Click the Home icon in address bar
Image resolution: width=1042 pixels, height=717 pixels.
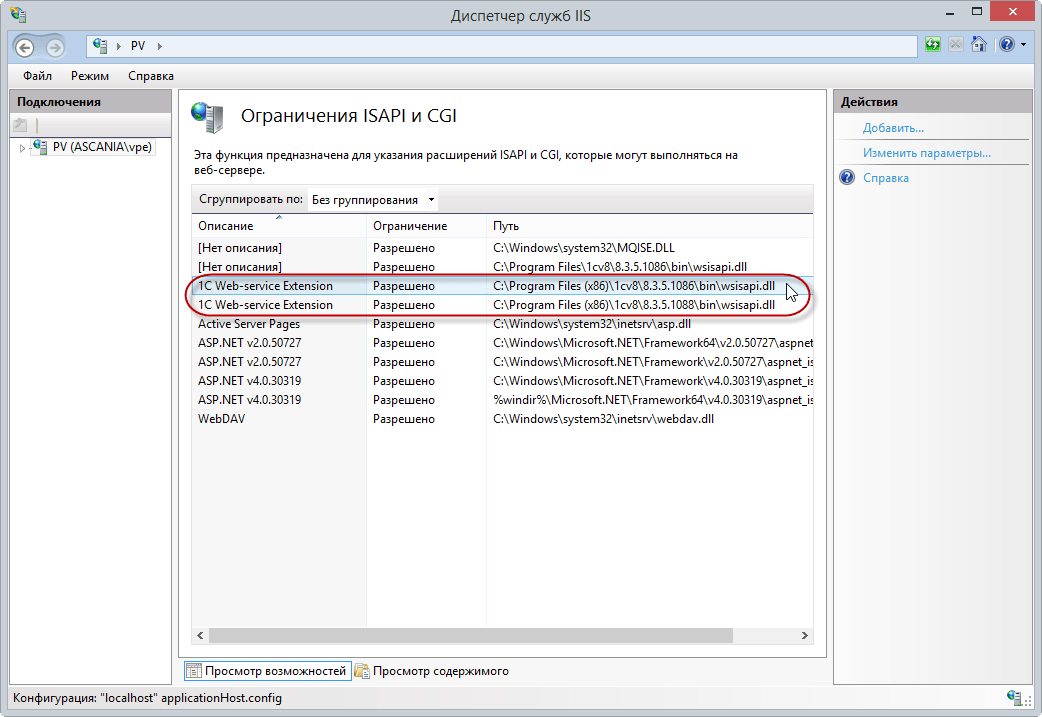(979, 45)
